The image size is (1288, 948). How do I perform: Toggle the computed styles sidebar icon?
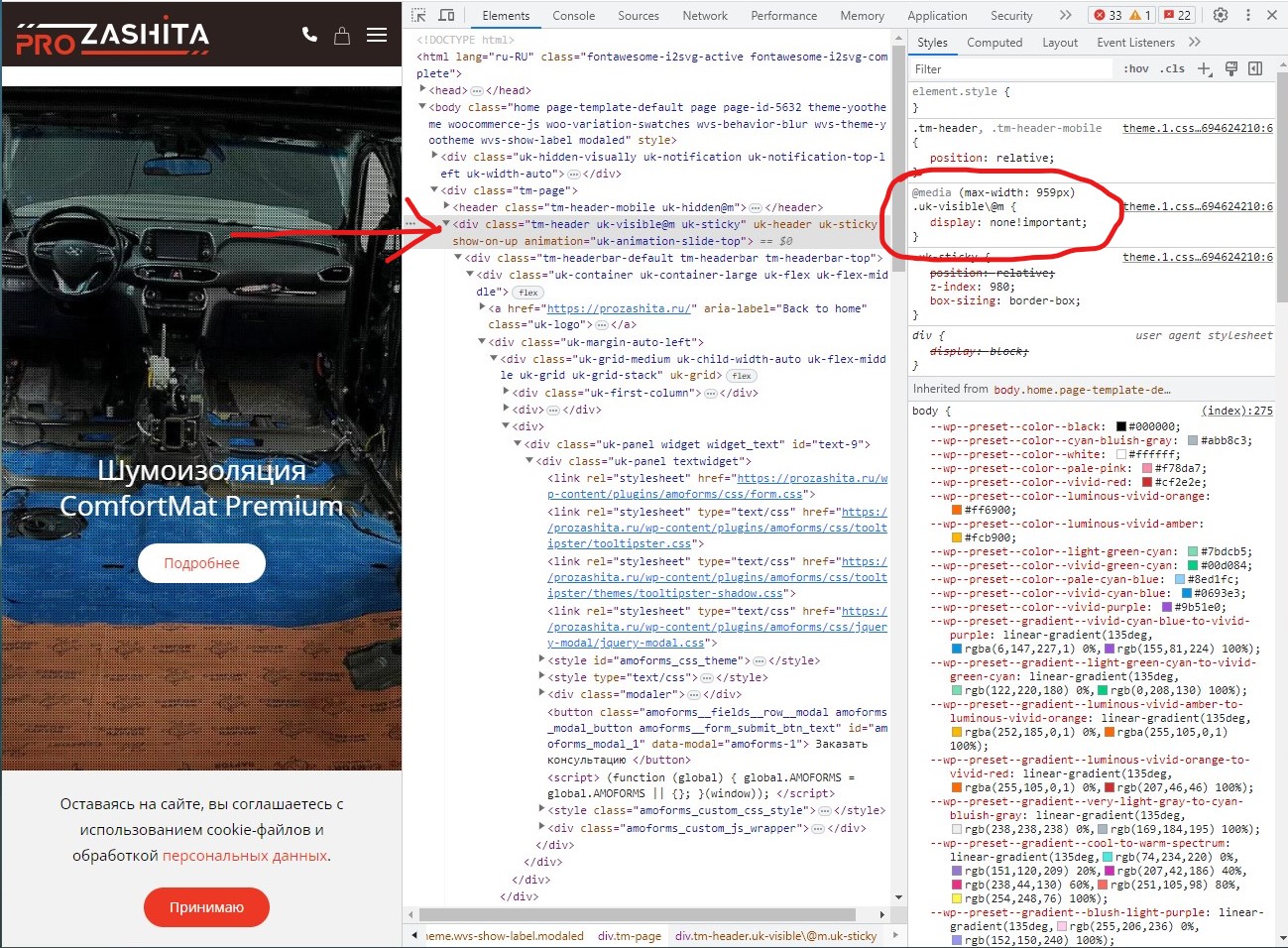tap(1255, 68)
